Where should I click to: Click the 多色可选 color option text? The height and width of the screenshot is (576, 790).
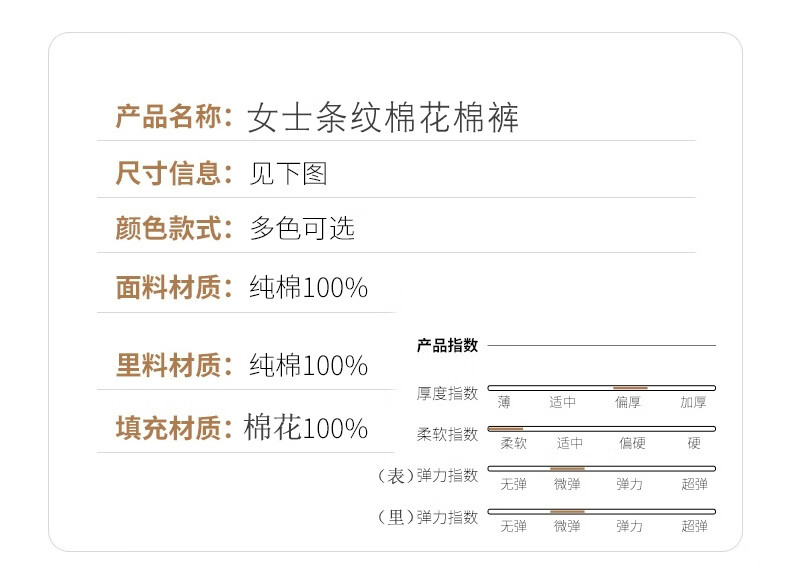tap(302, 229)
